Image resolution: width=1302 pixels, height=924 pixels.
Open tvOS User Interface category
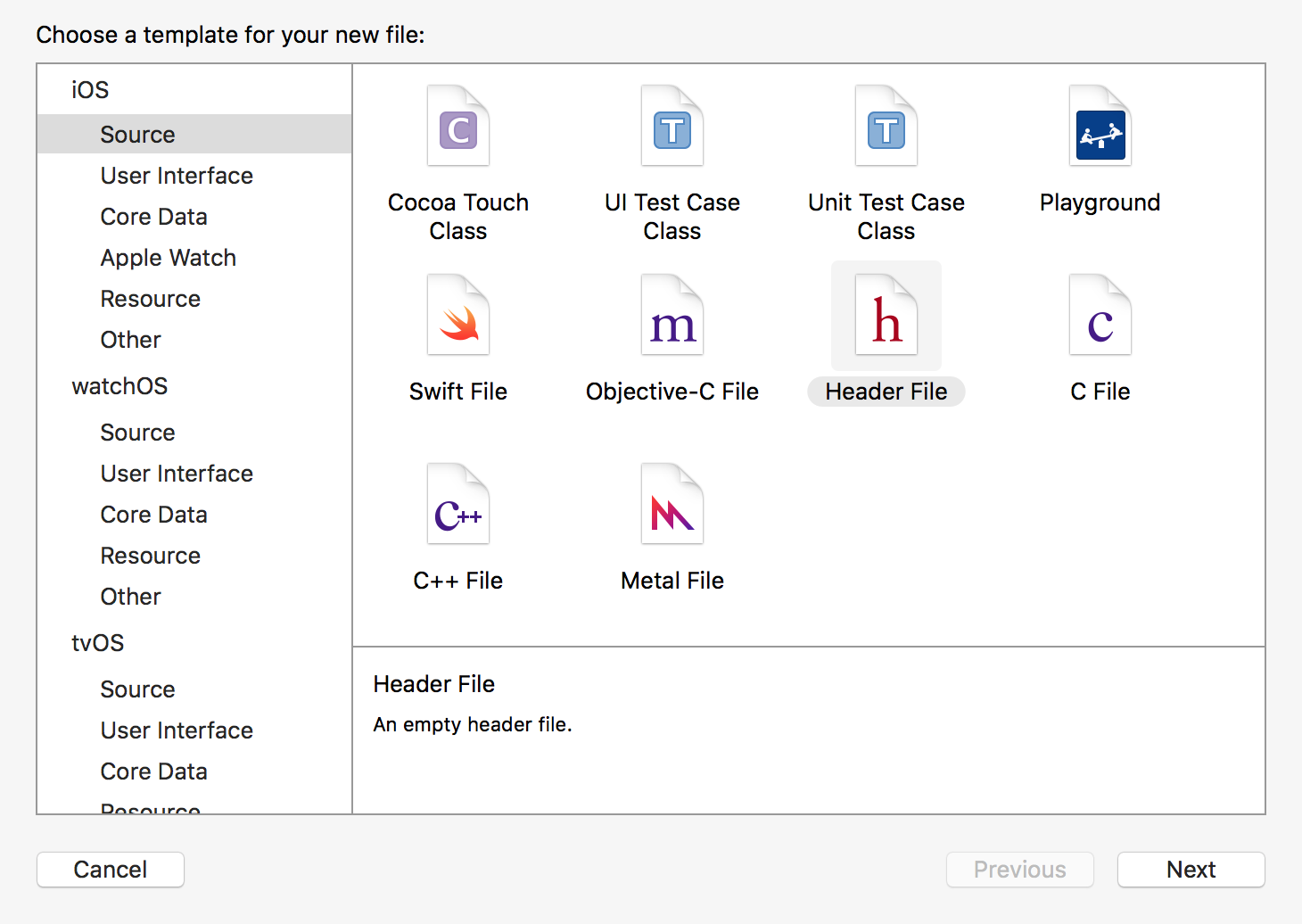[x=177, y=730]
